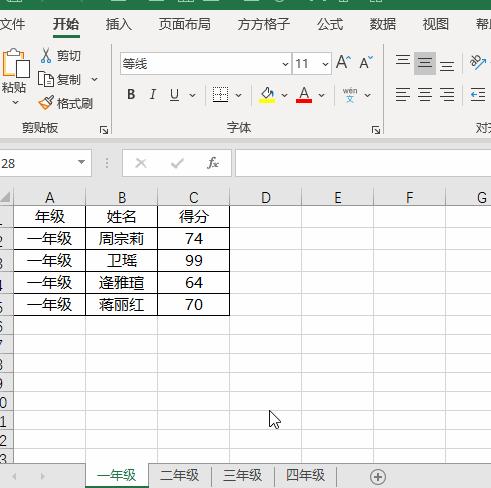Toggle Underline formatting
The width and height of the screenshot is (491, 488).
(174, 95)
